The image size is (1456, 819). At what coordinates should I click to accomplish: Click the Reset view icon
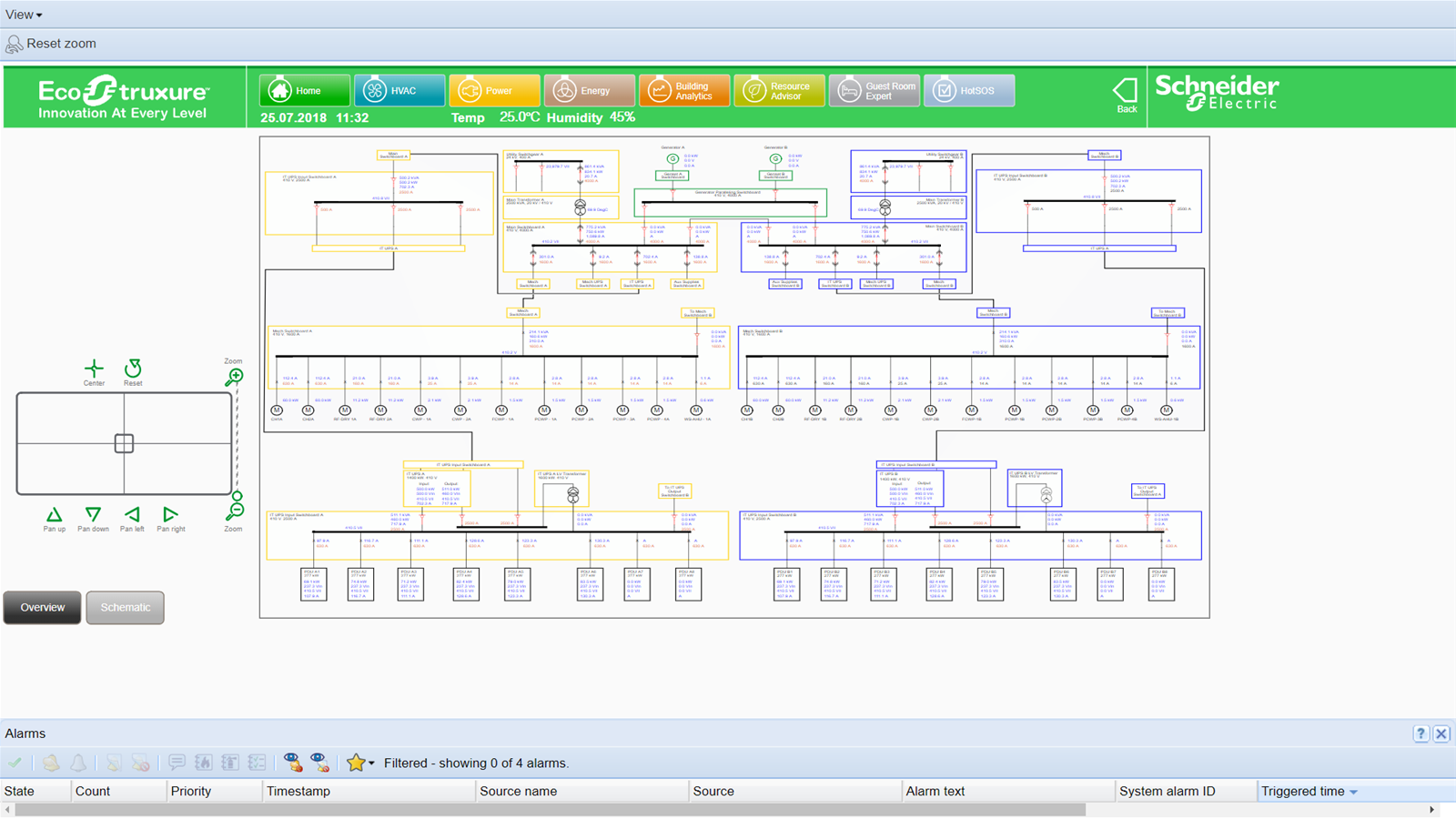pos(133,369)
